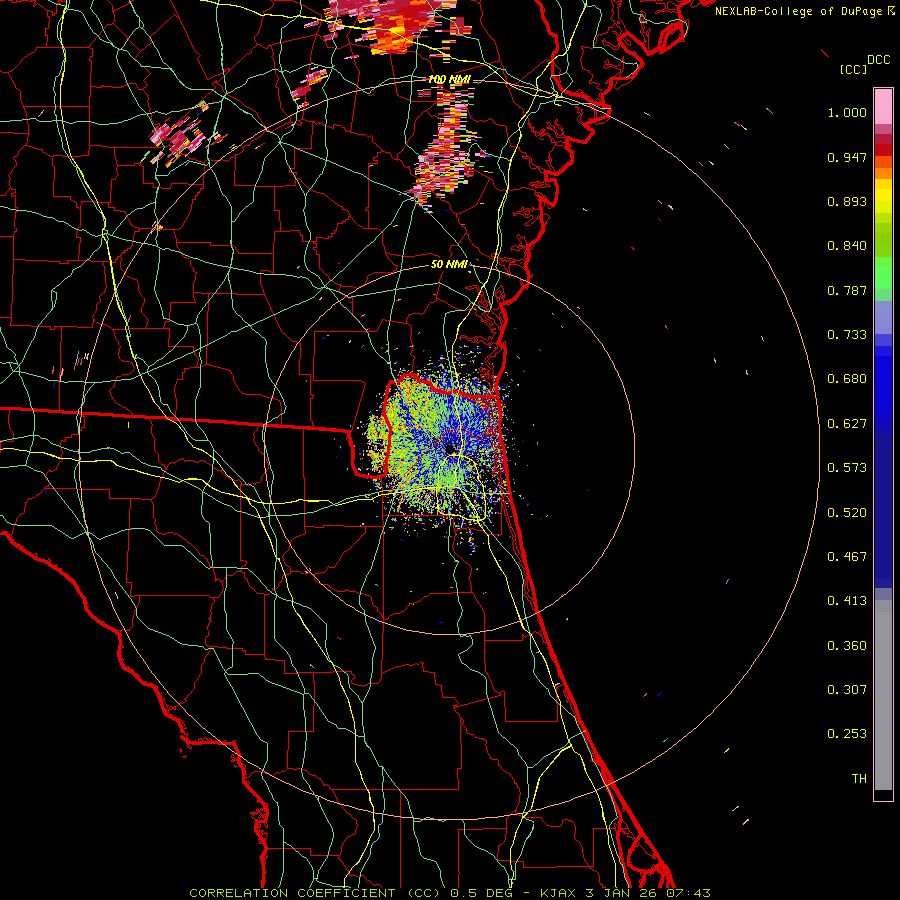Screen dimensions: 900x900
Task: Select the 0.307 legend value
Action: 847,690
